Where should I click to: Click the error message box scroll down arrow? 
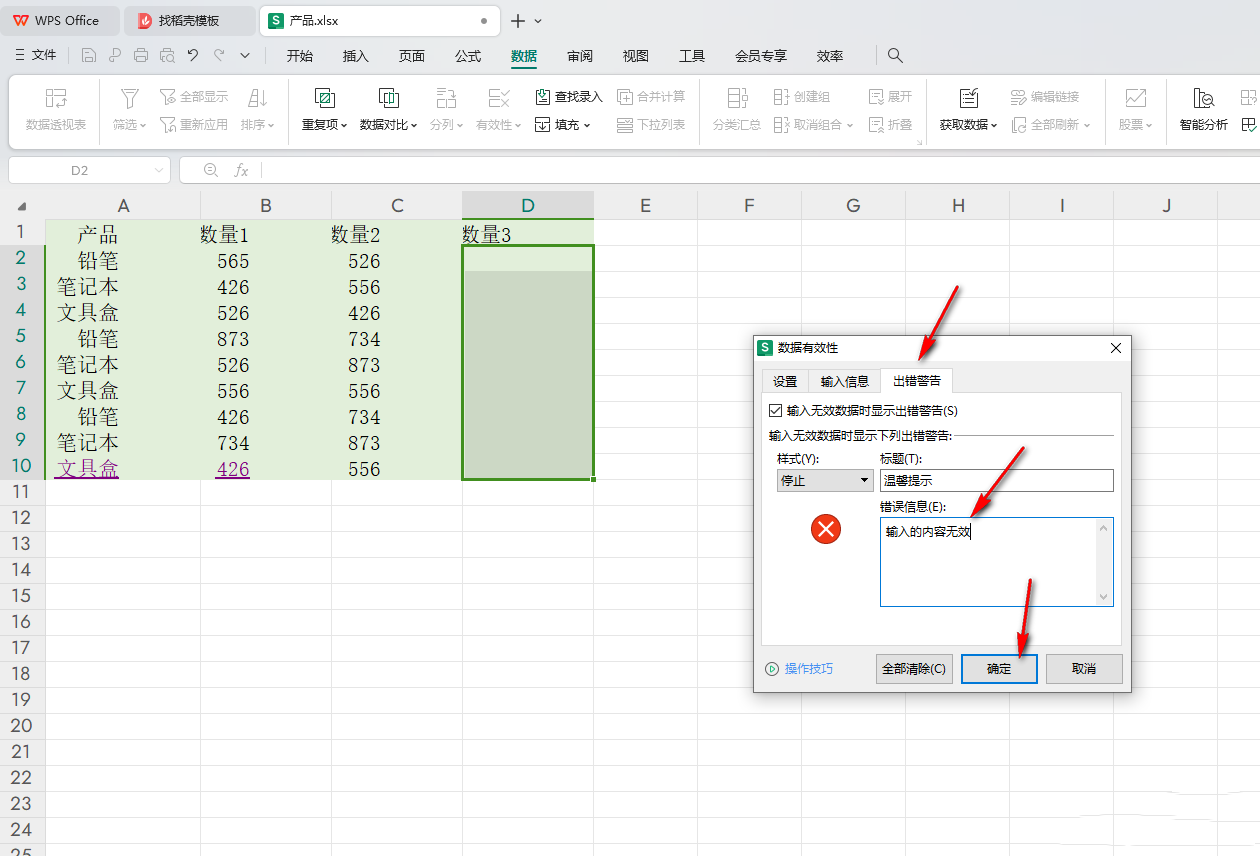coord(1105,597)
